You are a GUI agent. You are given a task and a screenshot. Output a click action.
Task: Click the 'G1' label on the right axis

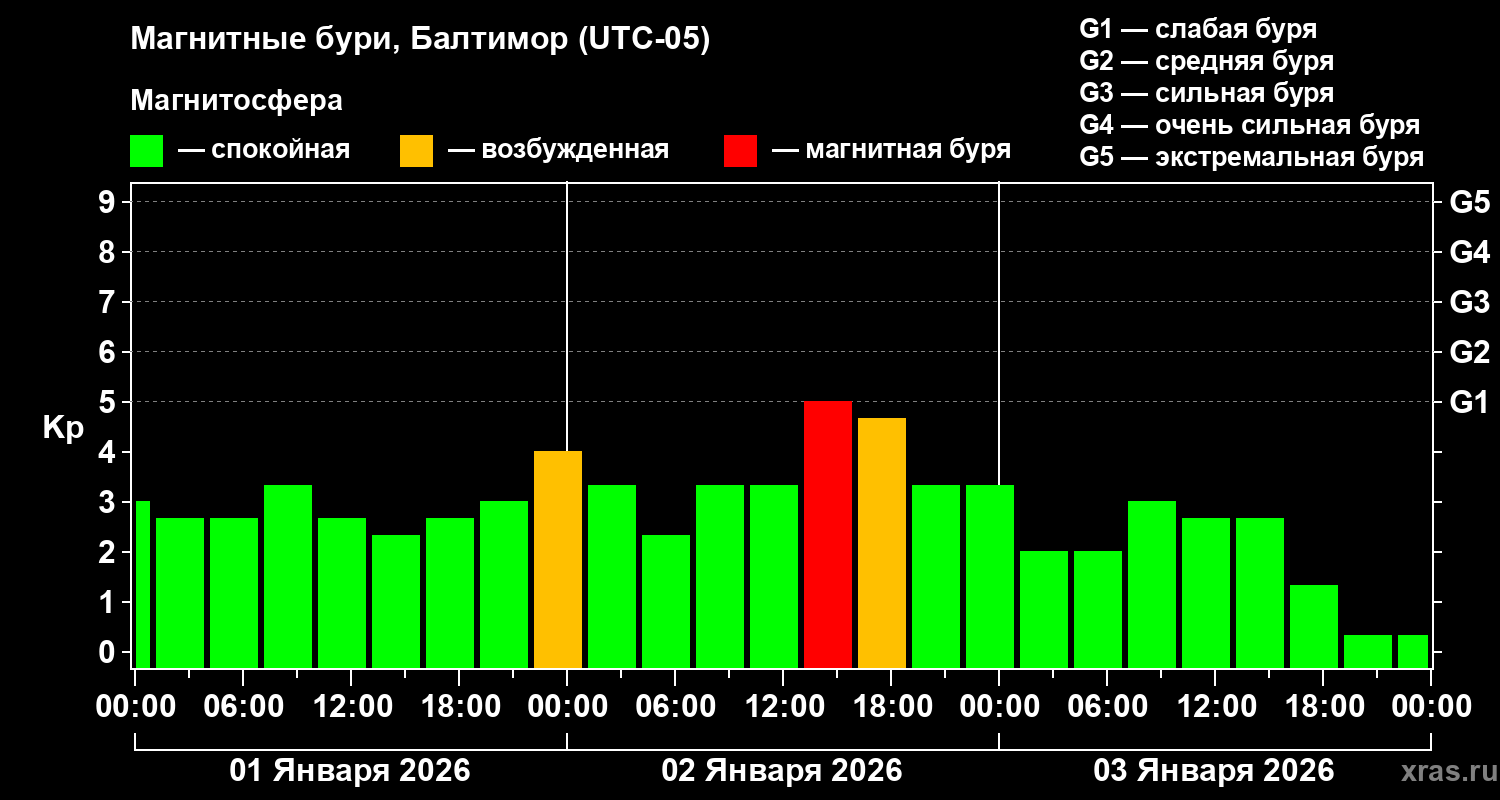click(x=1469, y=402)
